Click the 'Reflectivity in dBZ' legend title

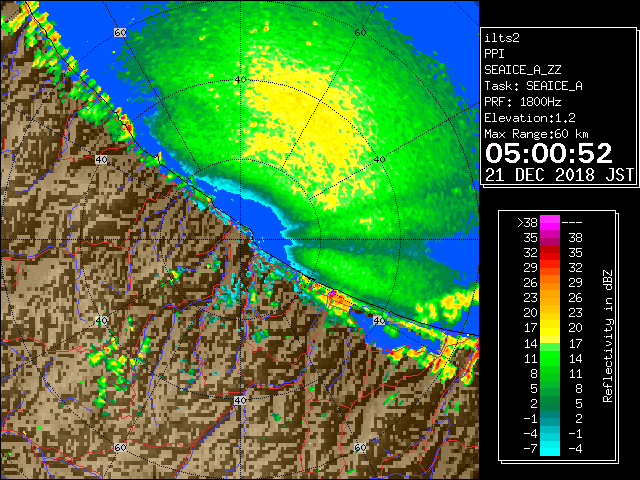coord(607,336)
